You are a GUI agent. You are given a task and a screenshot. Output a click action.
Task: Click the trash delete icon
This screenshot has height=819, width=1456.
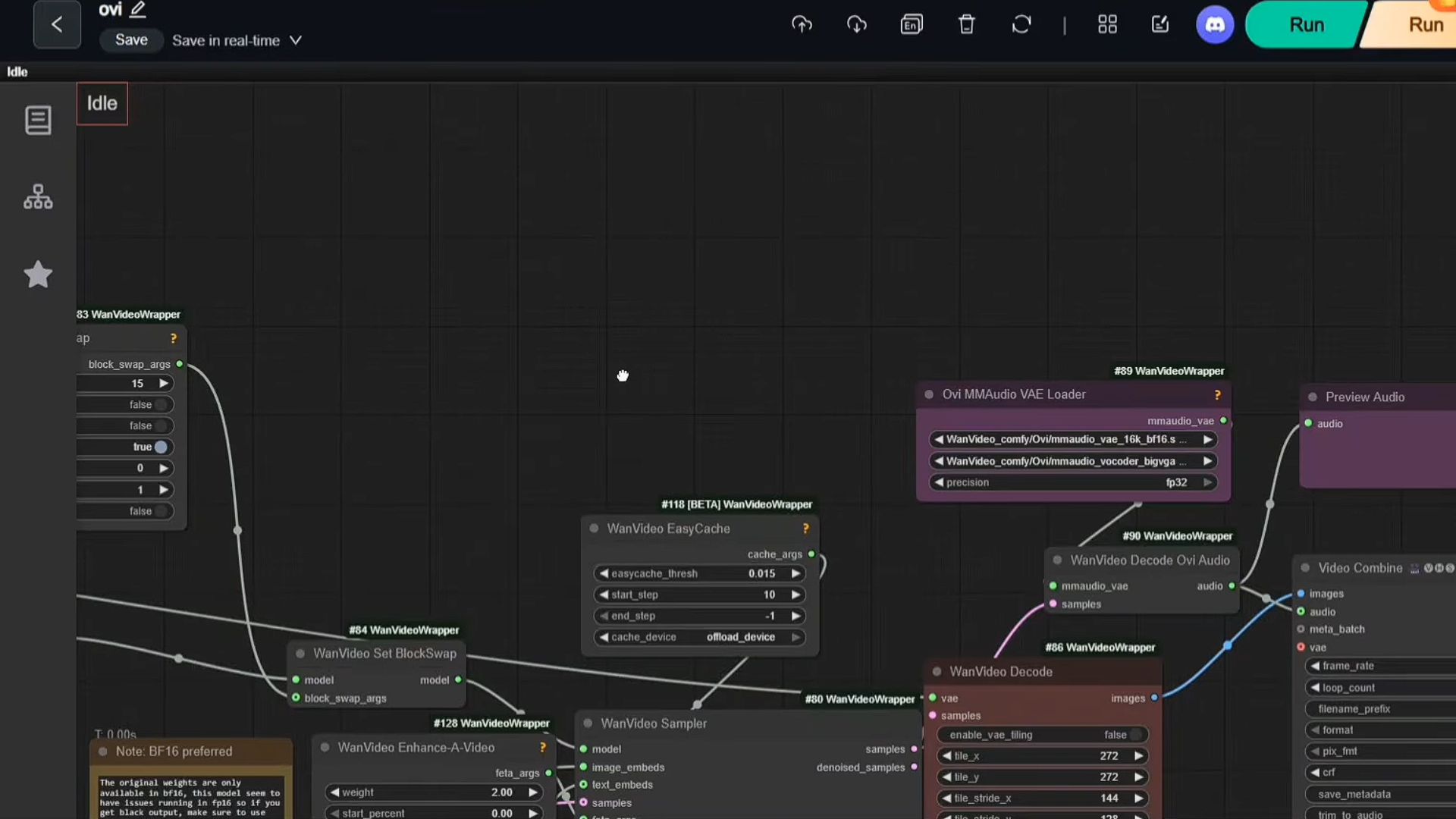966,24
